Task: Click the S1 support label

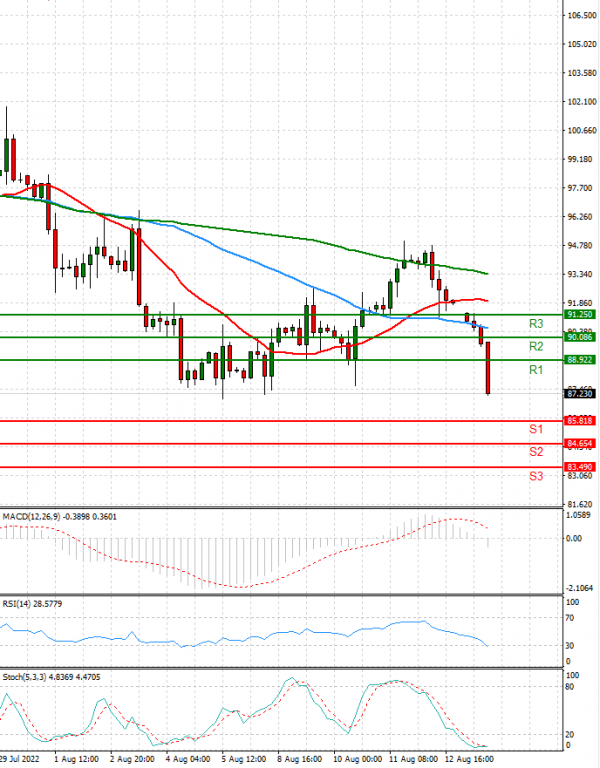Action: pos(536,429)
